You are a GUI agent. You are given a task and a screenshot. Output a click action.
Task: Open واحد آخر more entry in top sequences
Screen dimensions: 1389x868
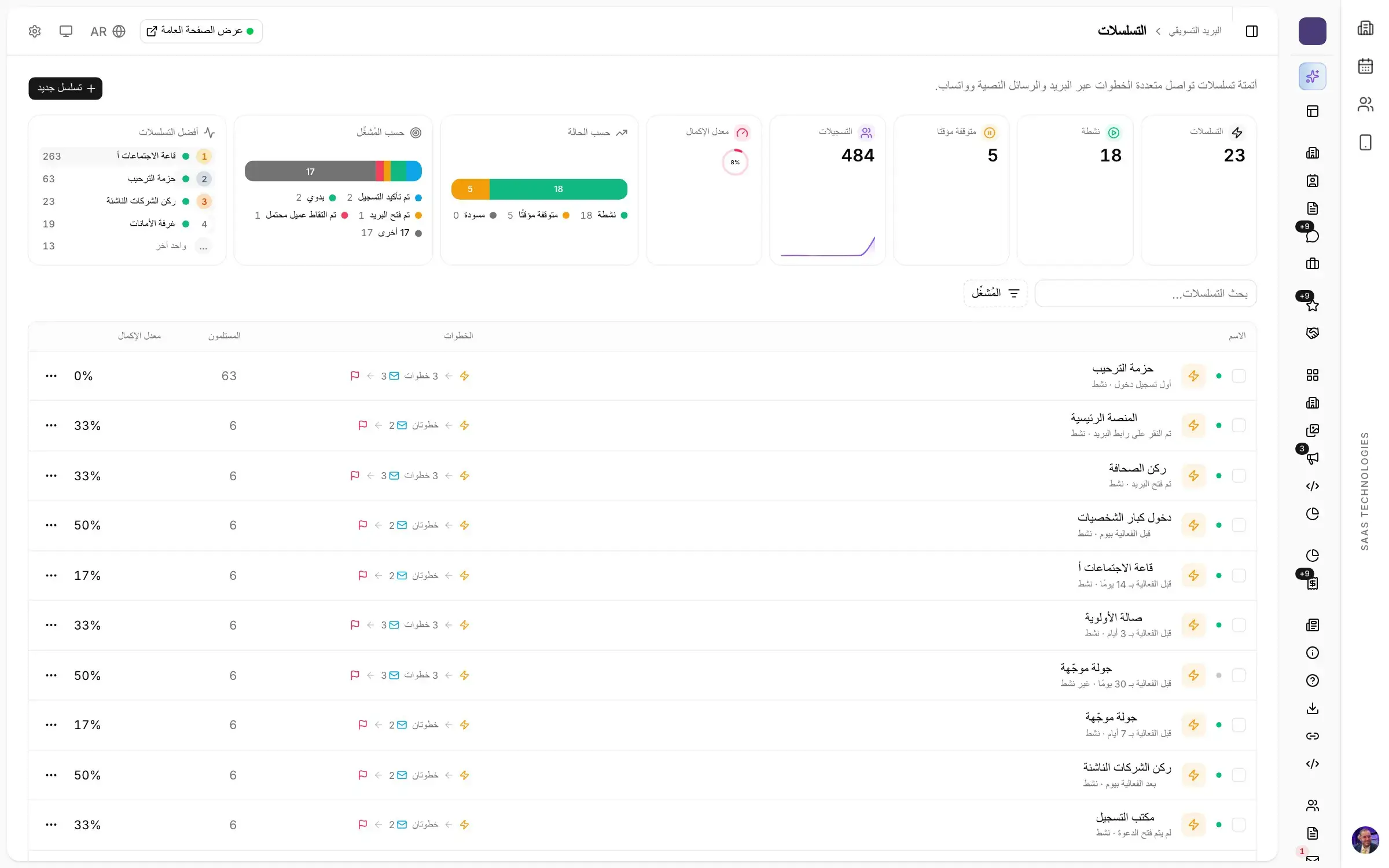(127, 246)
